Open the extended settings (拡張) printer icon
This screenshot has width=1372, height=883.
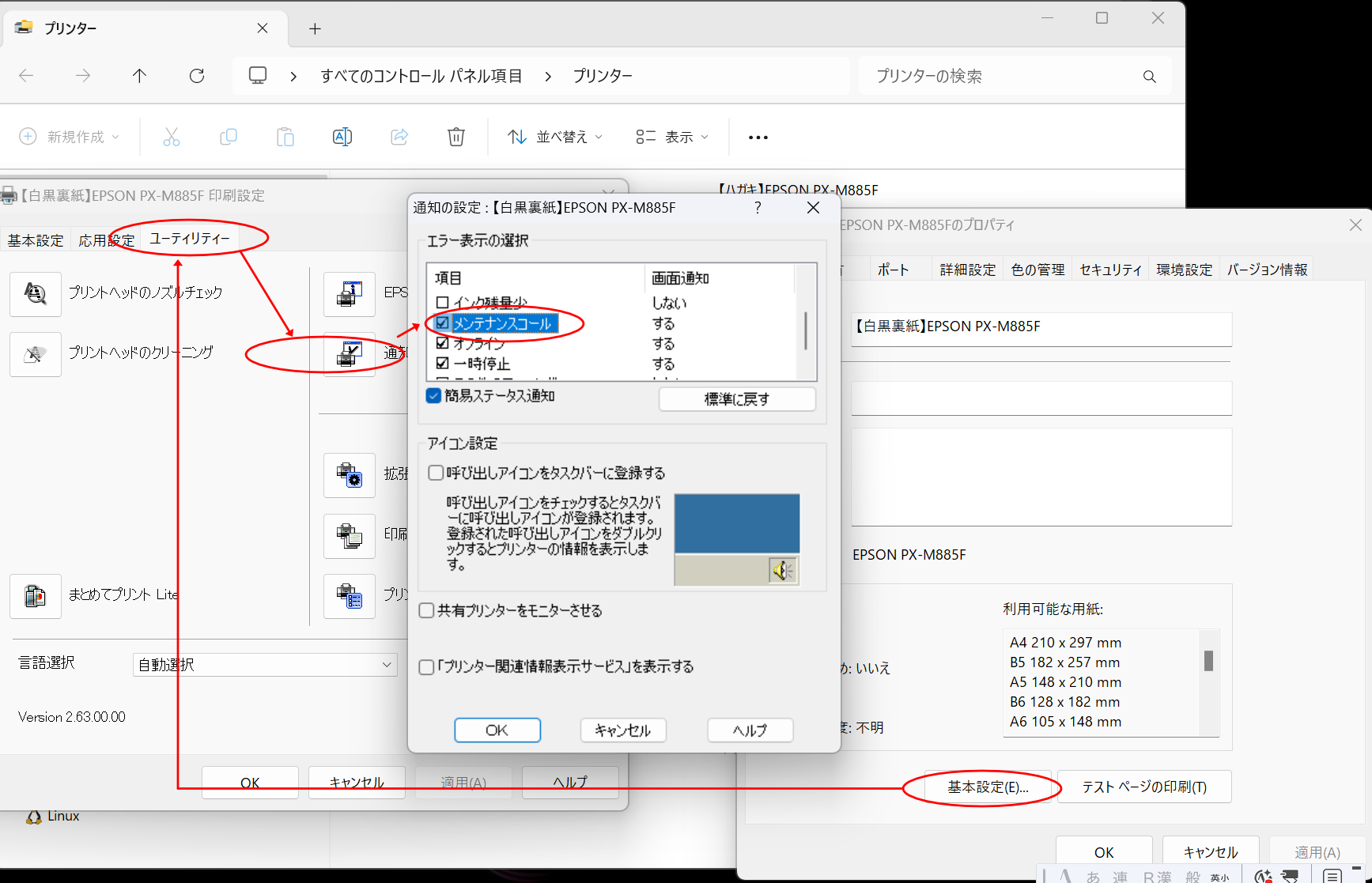(349, 475)
